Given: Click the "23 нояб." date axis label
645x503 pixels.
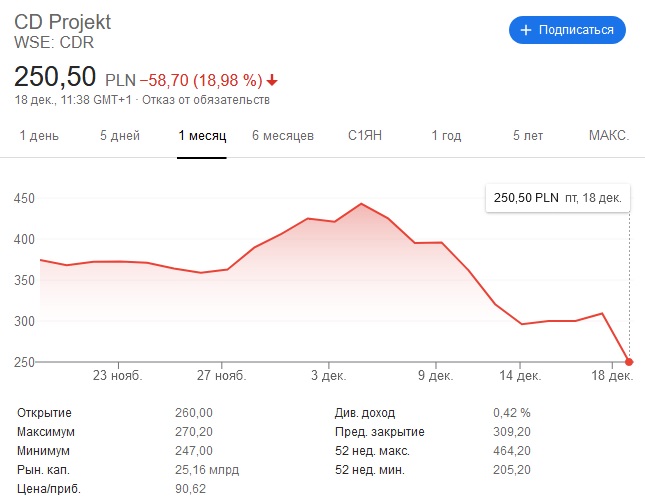Looking at the screenshot, I should [x=118, y=376].
